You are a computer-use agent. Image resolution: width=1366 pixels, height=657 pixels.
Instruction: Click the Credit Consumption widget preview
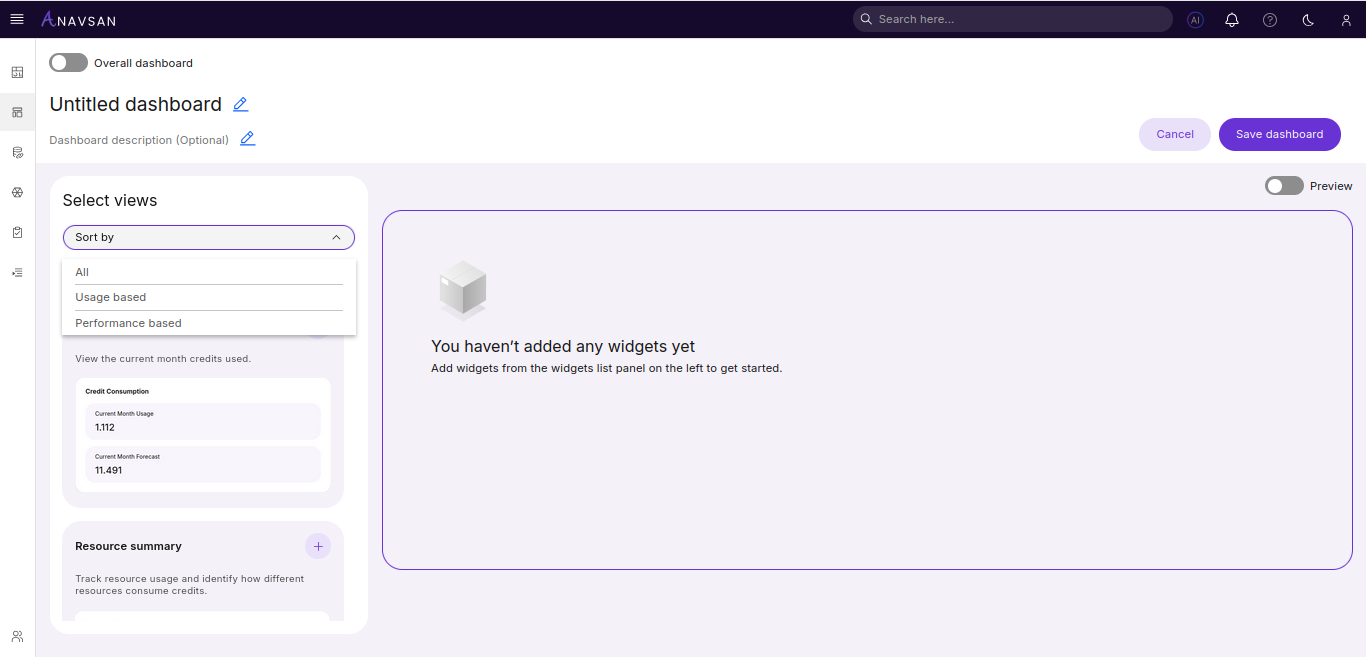203,435
